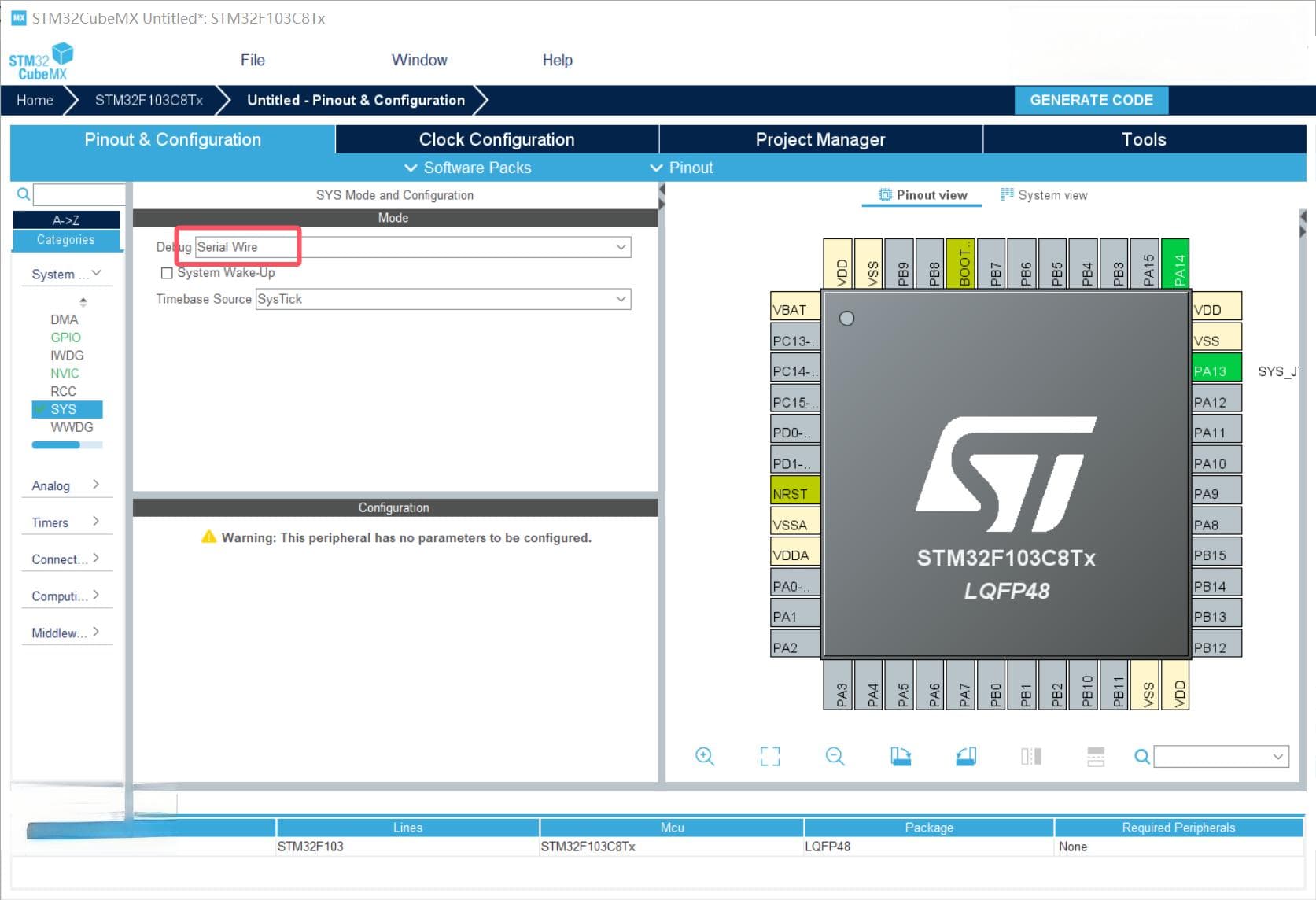The image size is (1316, 900).
Task: Switch to Pinout view
Action: pos(923,195)
